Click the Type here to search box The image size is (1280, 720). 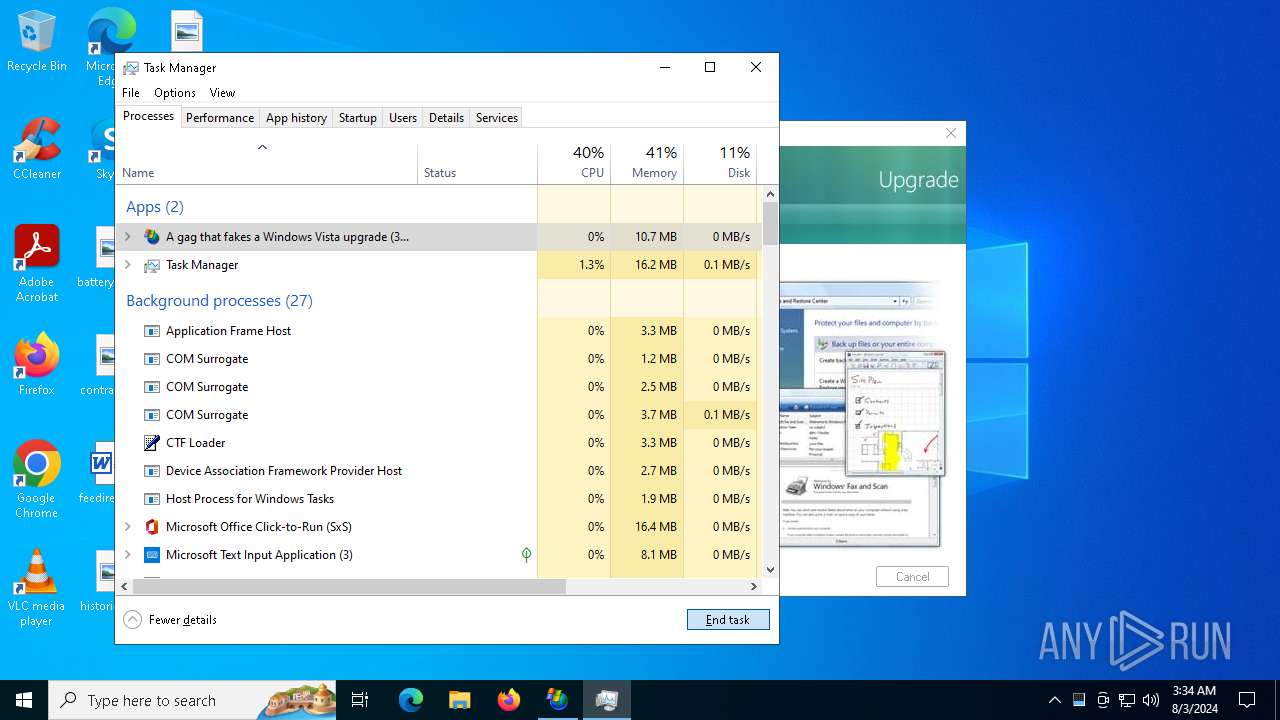192,700
